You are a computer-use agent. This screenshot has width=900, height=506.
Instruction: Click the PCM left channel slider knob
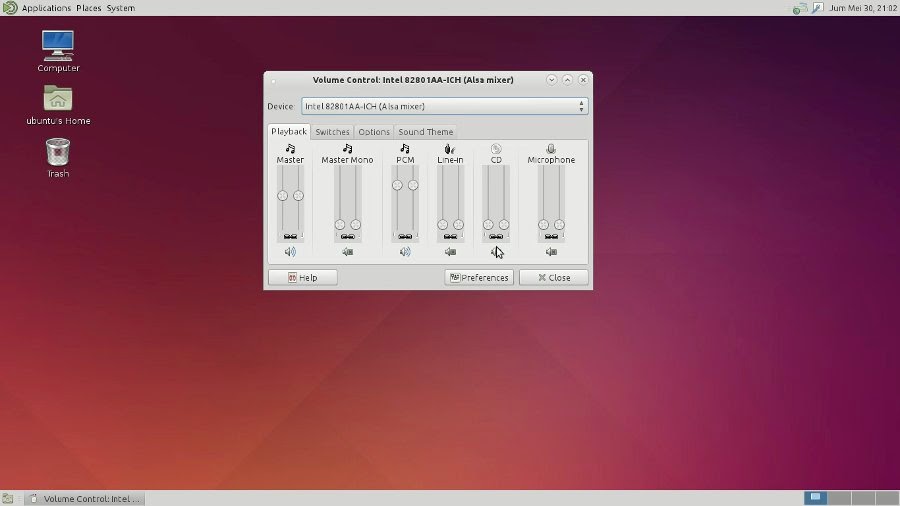coord(397,185)
